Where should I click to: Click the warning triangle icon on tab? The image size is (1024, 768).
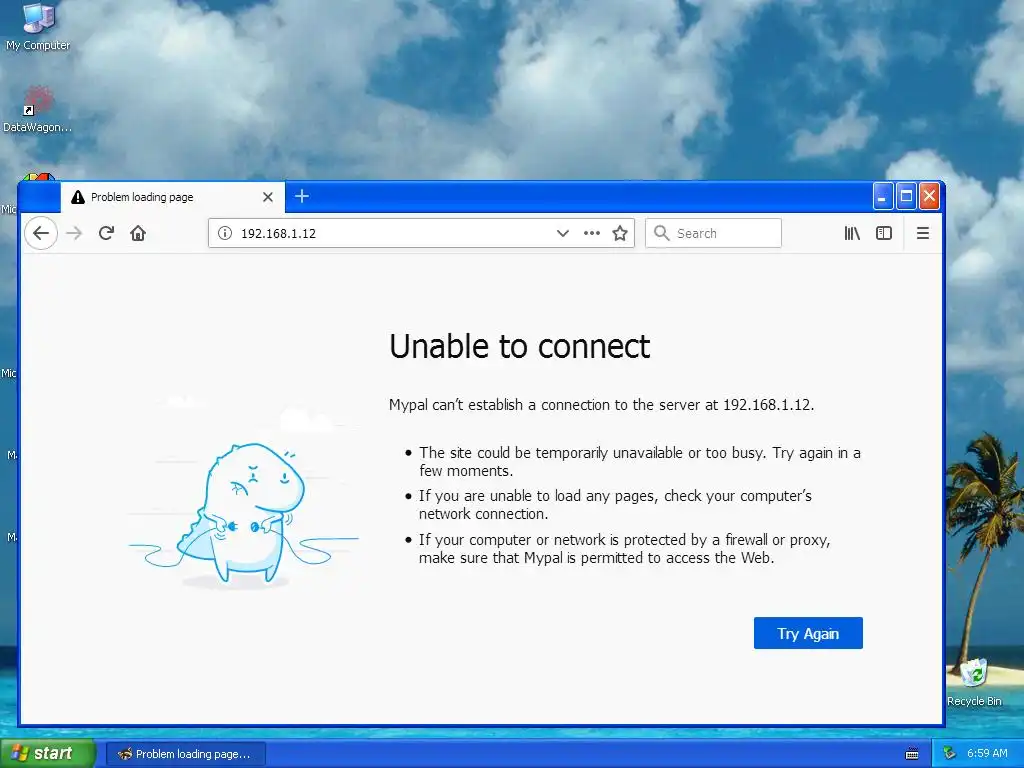[x=78, y=197]
